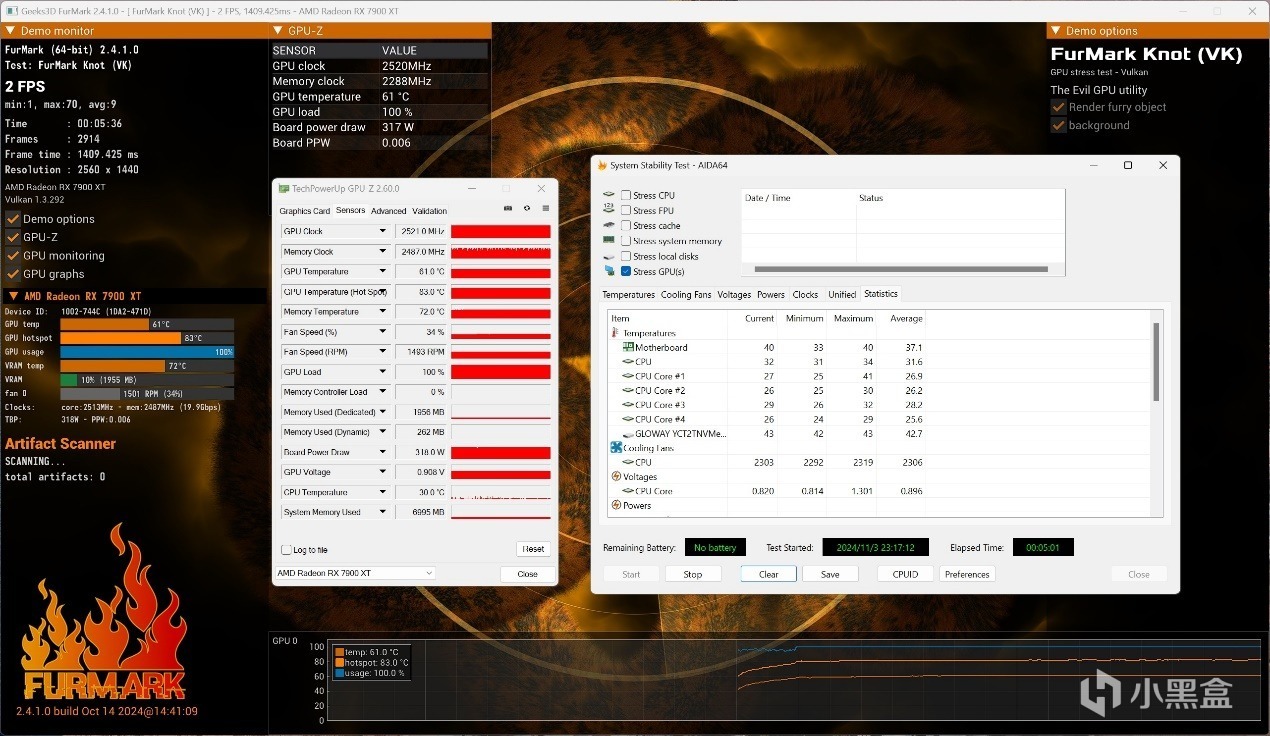Toggle the GPU graphs checkbox in FurMark
This screenshot has width=1270, height=736.
tap(13, 274)
